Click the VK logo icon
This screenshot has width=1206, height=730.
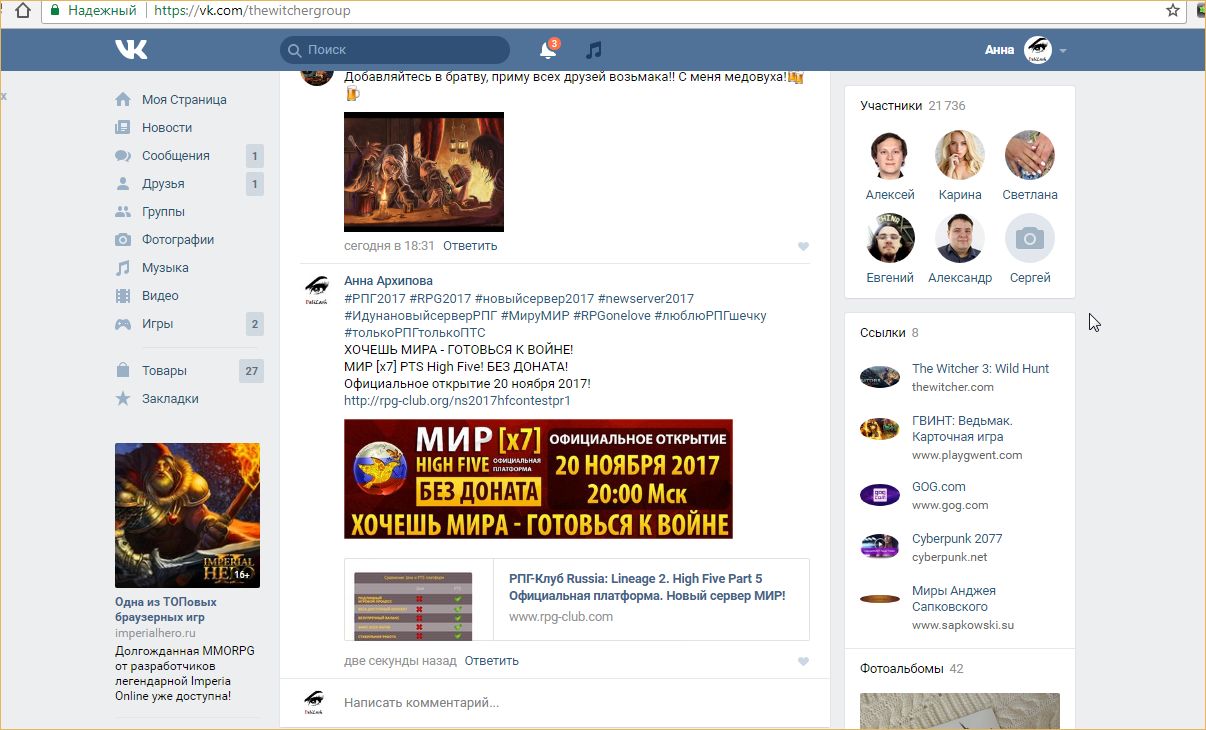(x=131, y=49)
